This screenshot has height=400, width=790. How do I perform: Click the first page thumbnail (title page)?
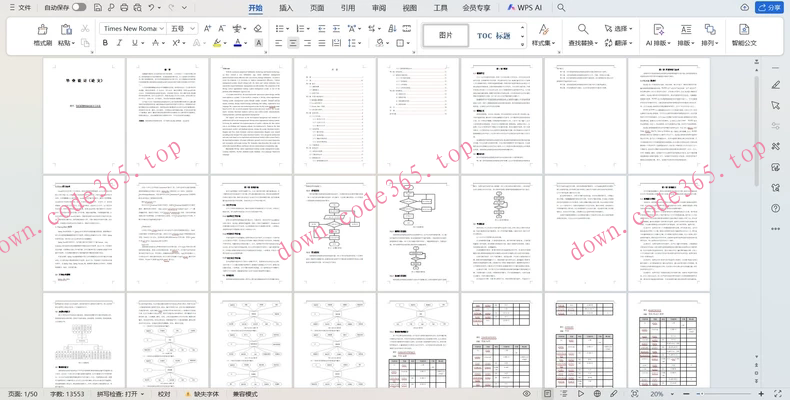[x=84, y=115]
